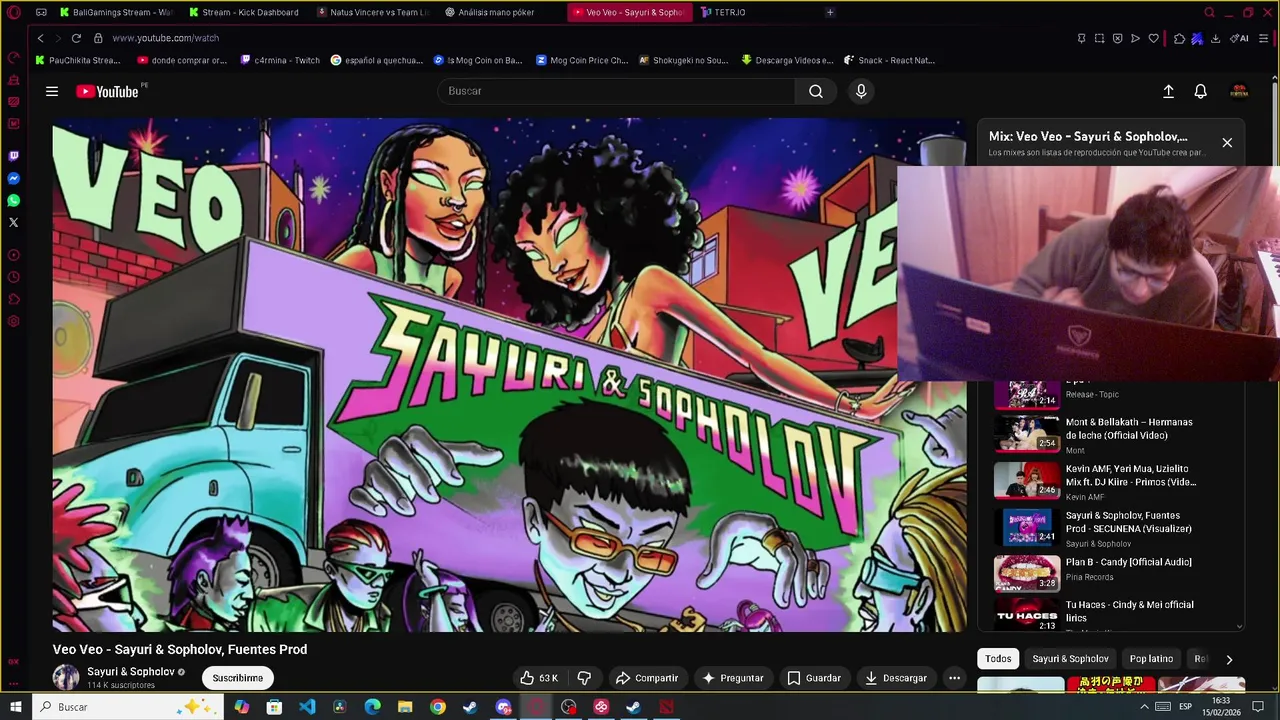Open the Sayuri & Sopholov channel name link
This screenshot has width=1280, height=720.
click(130, 672)
